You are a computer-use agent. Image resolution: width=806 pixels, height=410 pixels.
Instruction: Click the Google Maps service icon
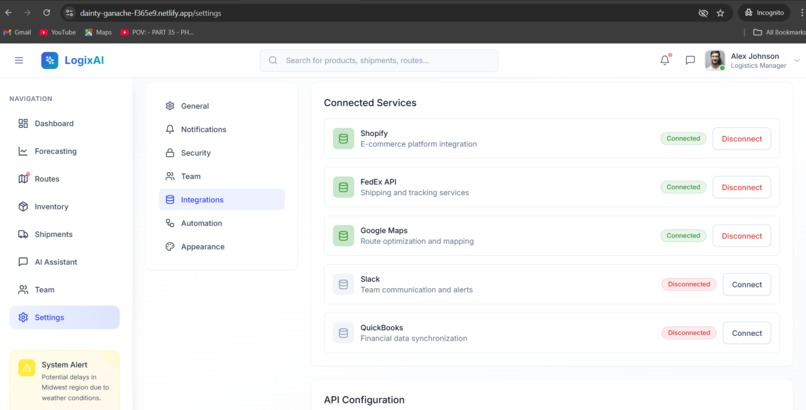343,236
